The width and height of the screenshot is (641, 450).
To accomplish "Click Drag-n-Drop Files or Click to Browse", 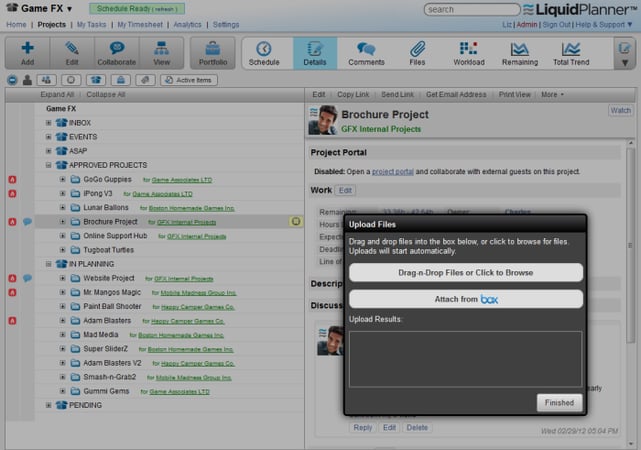I will (466, 273).
